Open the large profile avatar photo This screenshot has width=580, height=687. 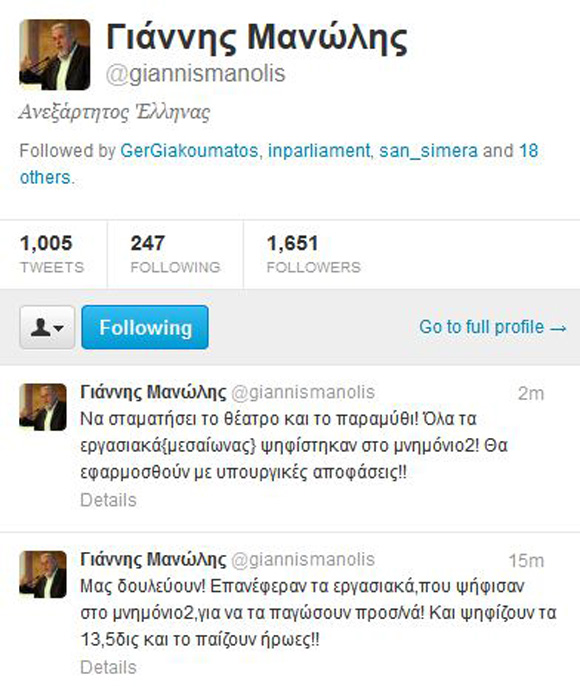pyautogui.click(x=55, y=55)
